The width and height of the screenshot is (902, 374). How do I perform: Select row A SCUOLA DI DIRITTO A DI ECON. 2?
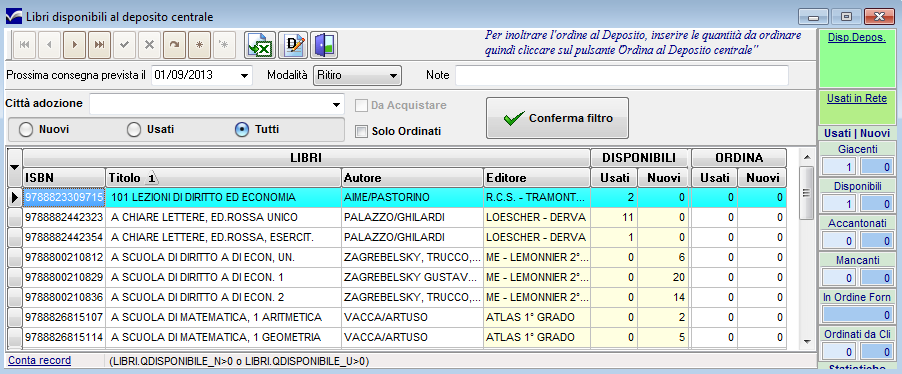(x=404, y=297)
